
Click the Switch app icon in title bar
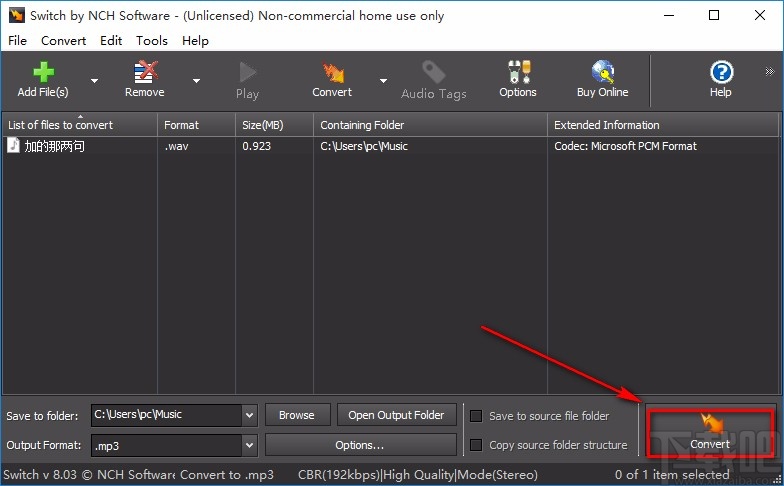(x=16, y=16)
